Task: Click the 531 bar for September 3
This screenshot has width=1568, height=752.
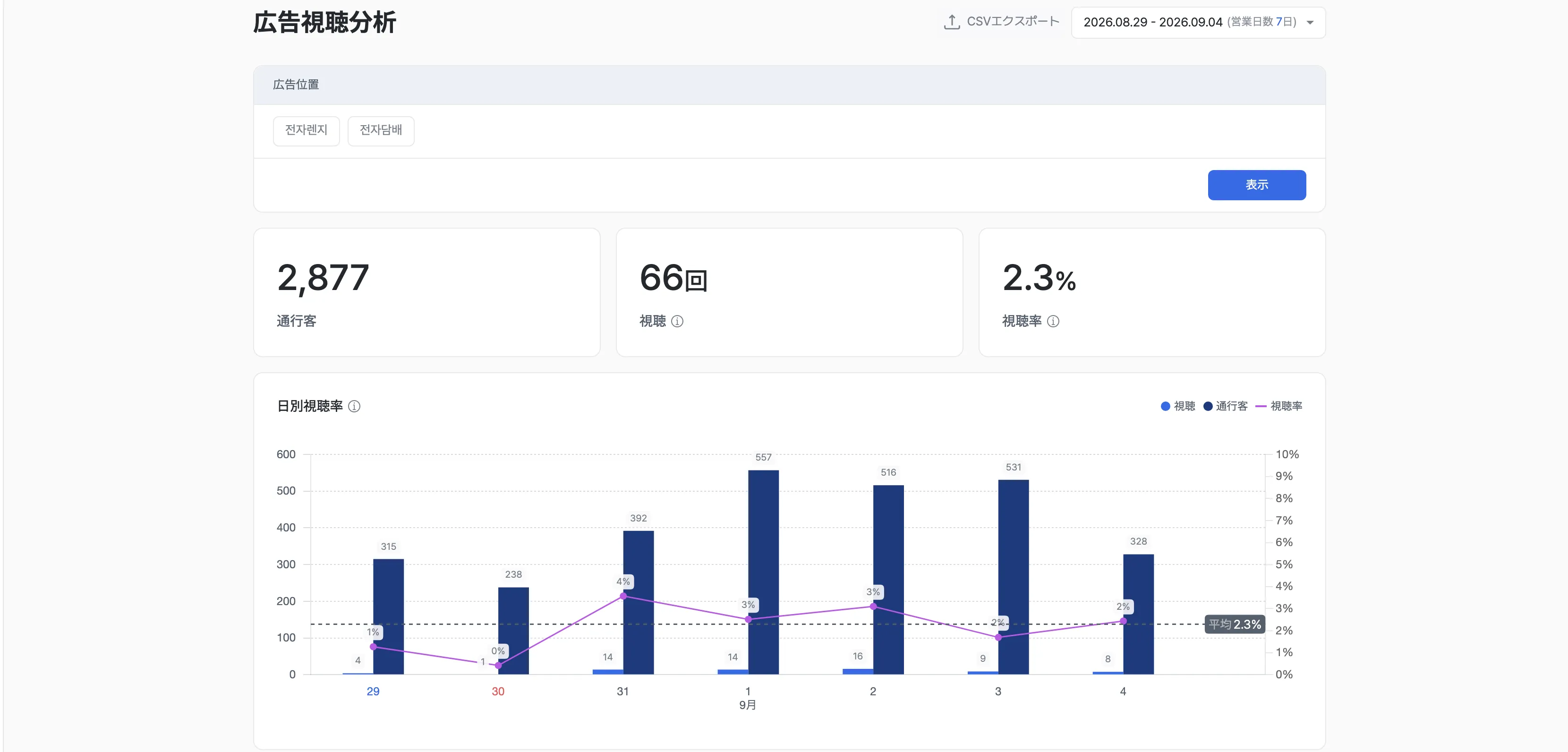Action: [x=1013, y=577]
